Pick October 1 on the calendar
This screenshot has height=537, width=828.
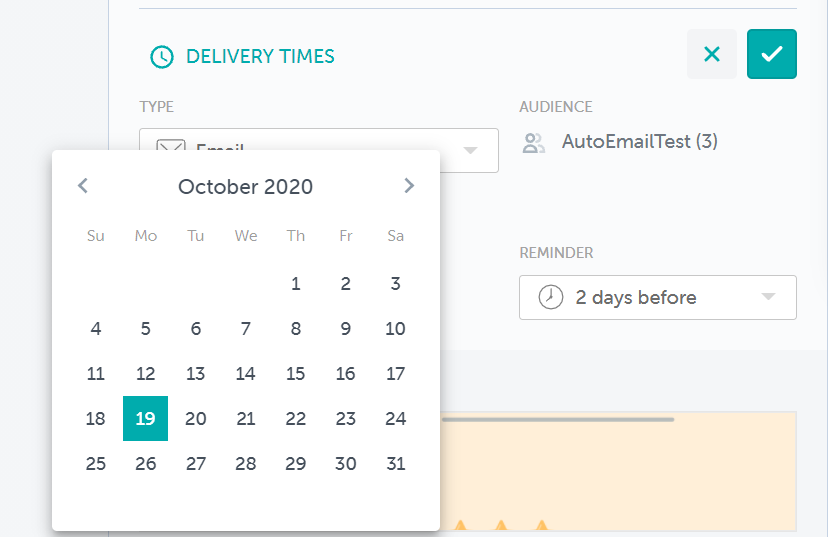click(x=296, y=284)
